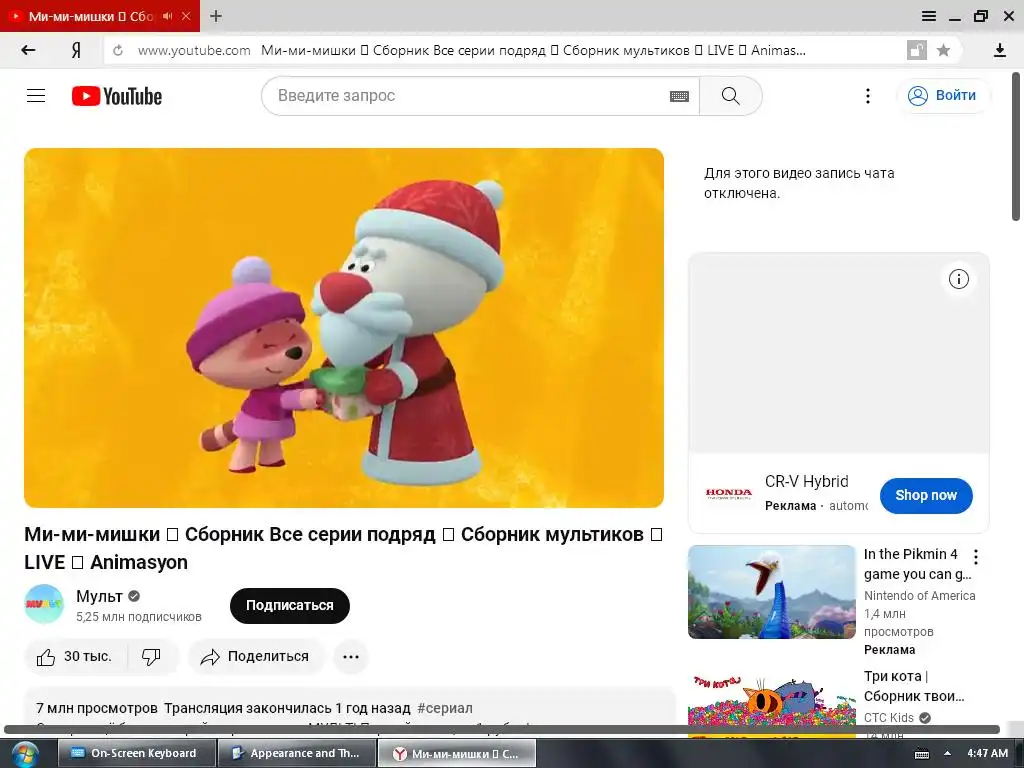
Task: Switch to On-Screen Keyboard taskbar item
Action: click(136, 753)
